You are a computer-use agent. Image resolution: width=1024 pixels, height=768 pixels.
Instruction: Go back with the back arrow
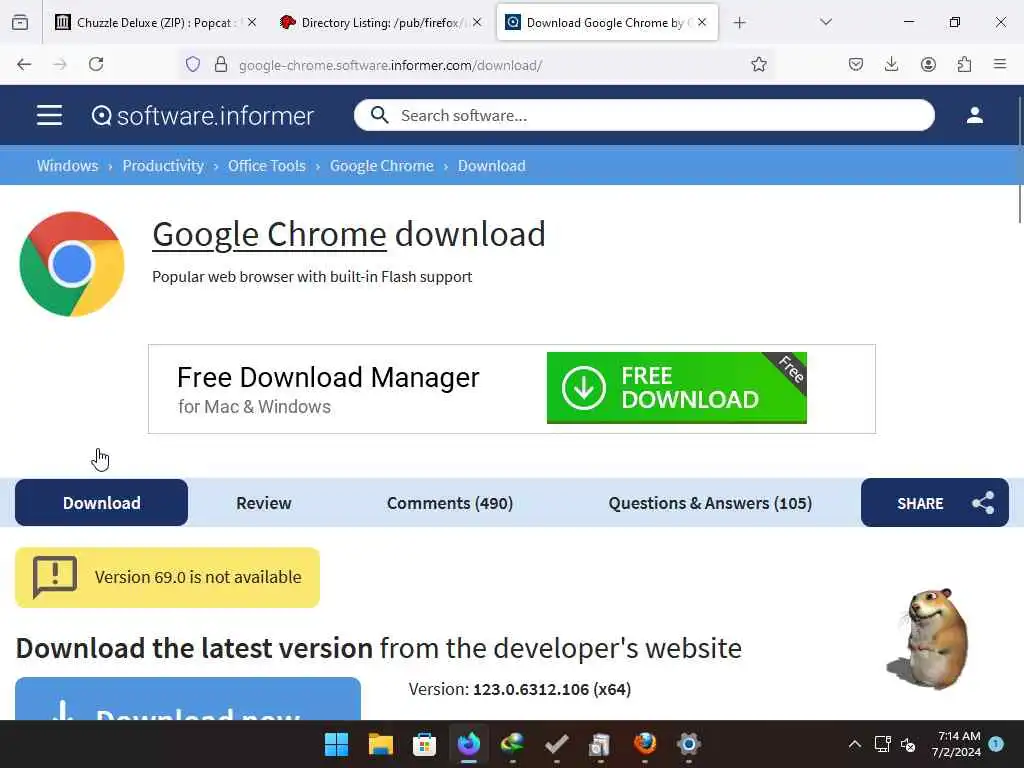pyautogui.click(x=24, y=64)
